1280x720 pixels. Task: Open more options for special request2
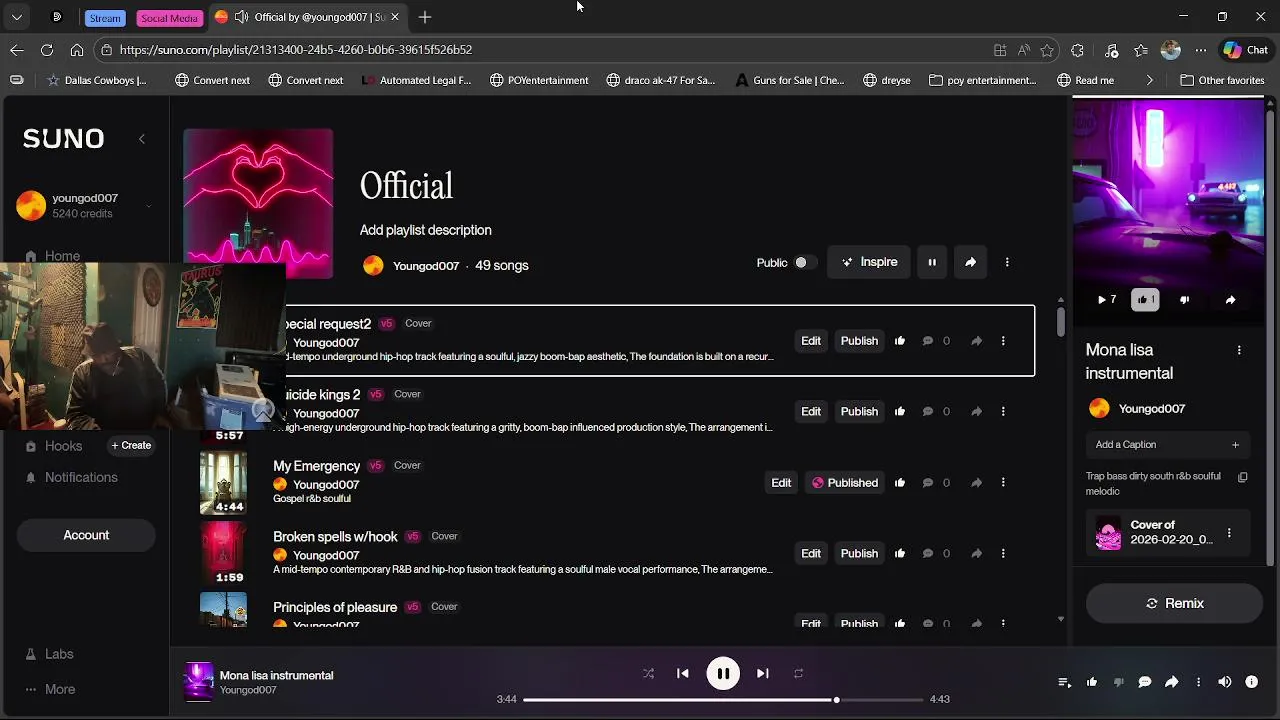(x=1003, y=341)
